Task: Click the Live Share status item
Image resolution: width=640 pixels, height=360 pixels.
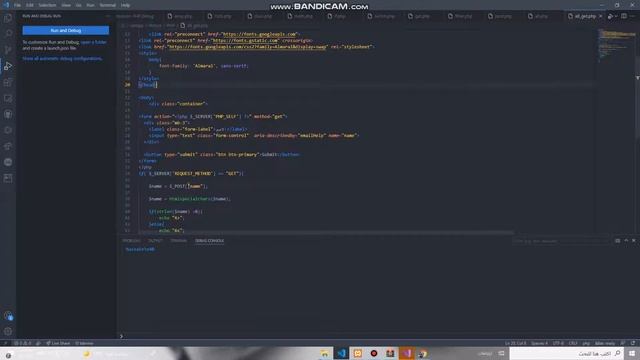Action: click(58, 343)
